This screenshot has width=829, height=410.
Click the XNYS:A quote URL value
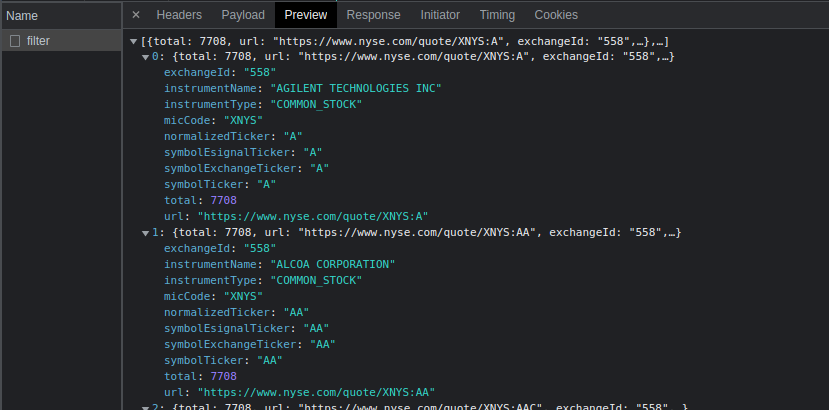(312, 216)
